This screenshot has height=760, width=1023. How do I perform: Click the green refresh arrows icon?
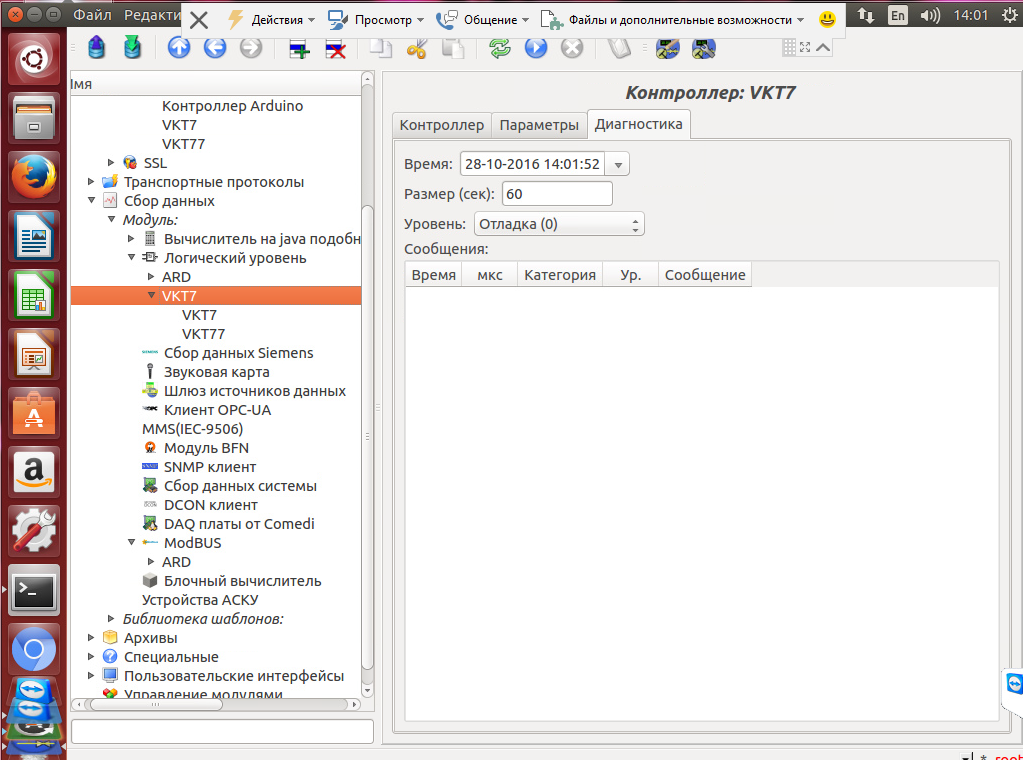pyautogui.click(x=500, y=48)
